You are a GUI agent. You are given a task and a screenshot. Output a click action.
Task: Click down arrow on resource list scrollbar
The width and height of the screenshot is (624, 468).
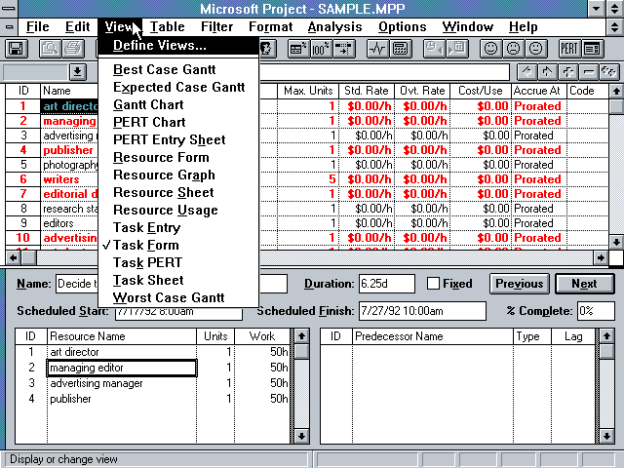299,436
